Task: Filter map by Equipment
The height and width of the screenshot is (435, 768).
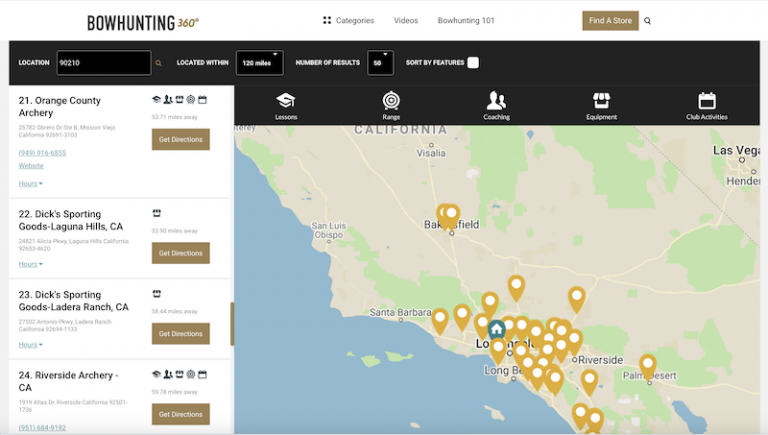Action: click(601, 106)
